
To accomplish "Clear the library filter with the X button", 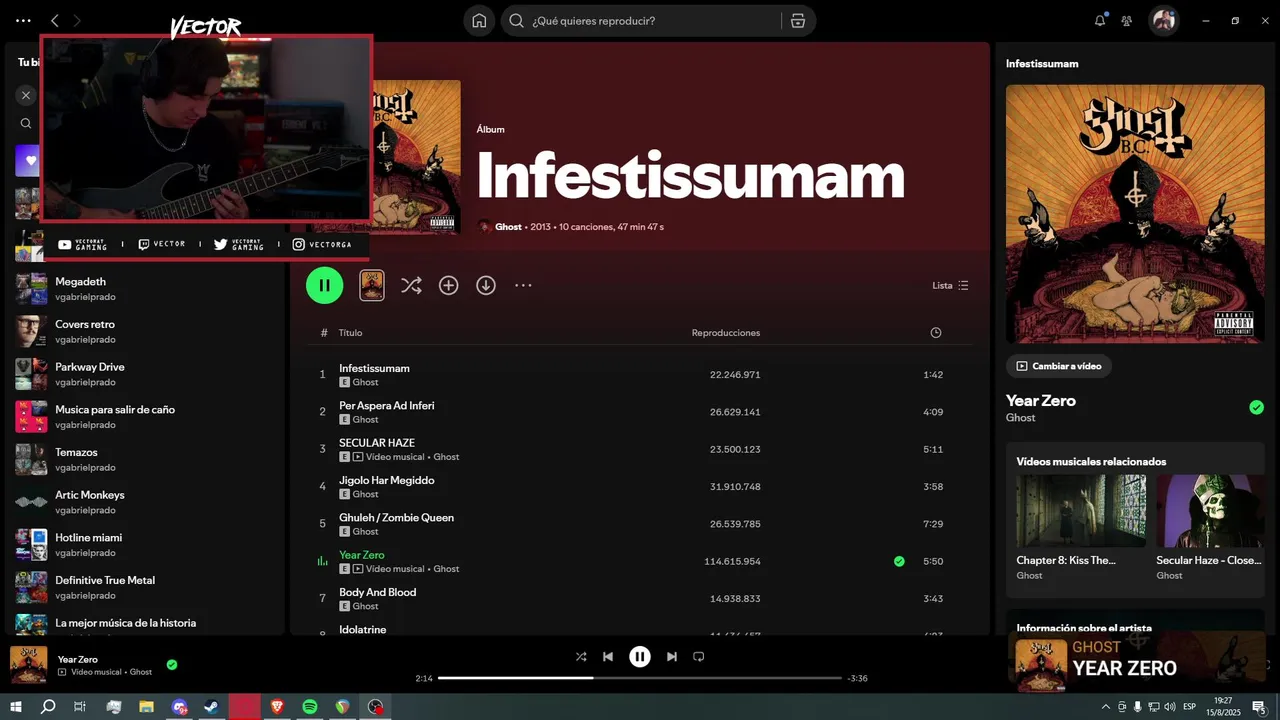I will coord(26,95).
